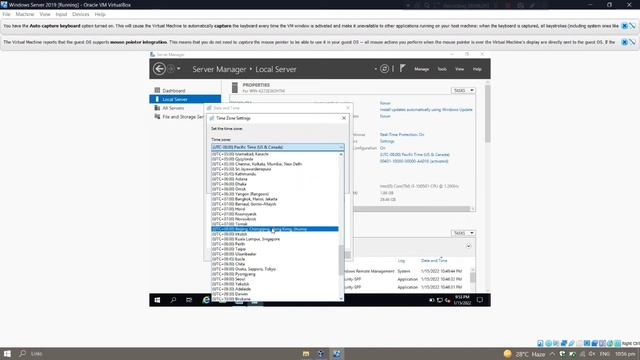This screenshot has width=640, height=360.
Task: Choose the highlighted UTC+08:00 Beijing time zone
Action: tap(275, 229)
